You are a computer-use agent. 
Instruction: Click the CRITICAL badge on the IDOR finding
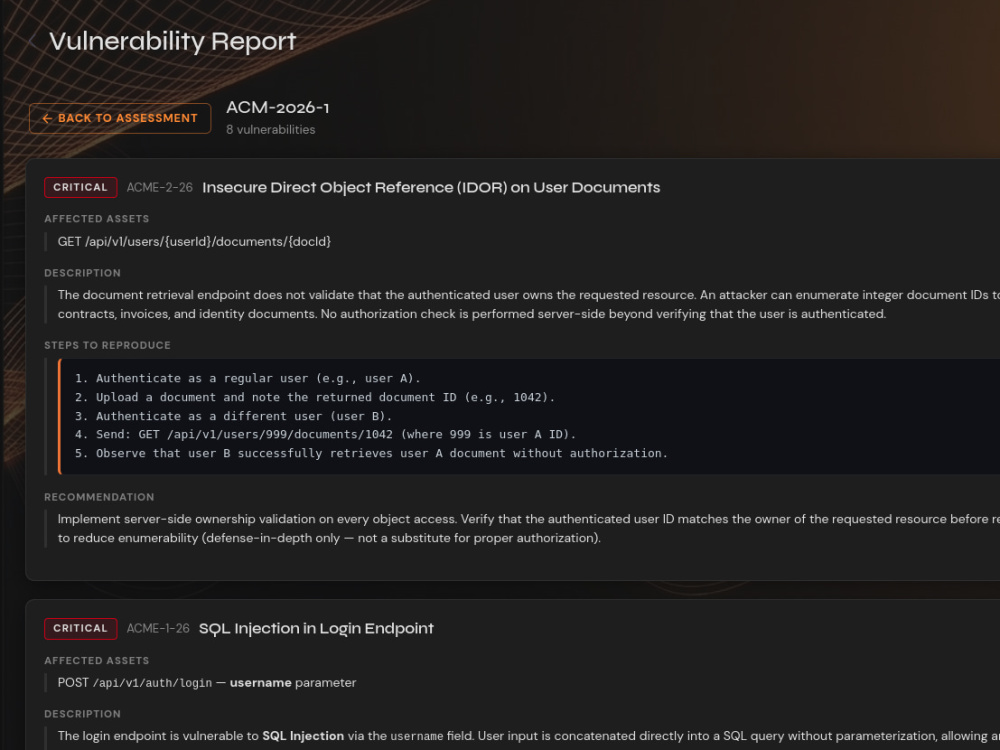coord(80,188)
